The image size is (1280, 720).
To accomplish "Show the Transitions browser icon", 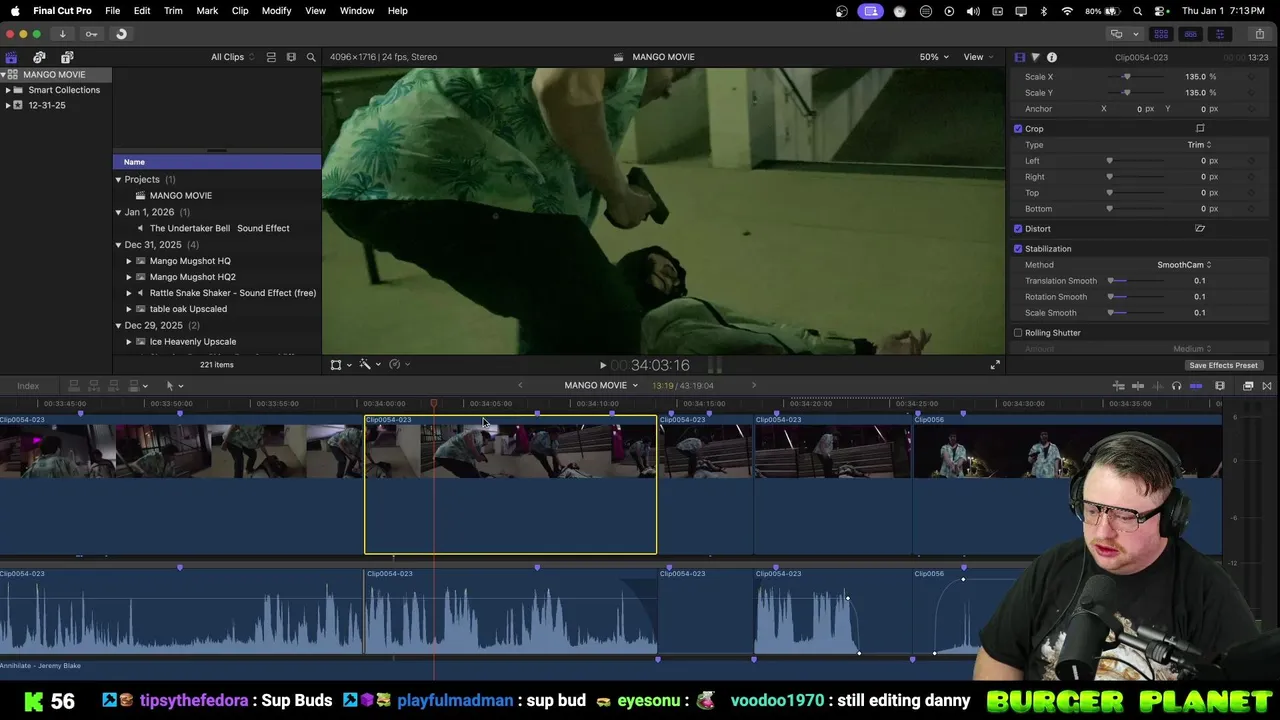I will [x=1266, y=386].
